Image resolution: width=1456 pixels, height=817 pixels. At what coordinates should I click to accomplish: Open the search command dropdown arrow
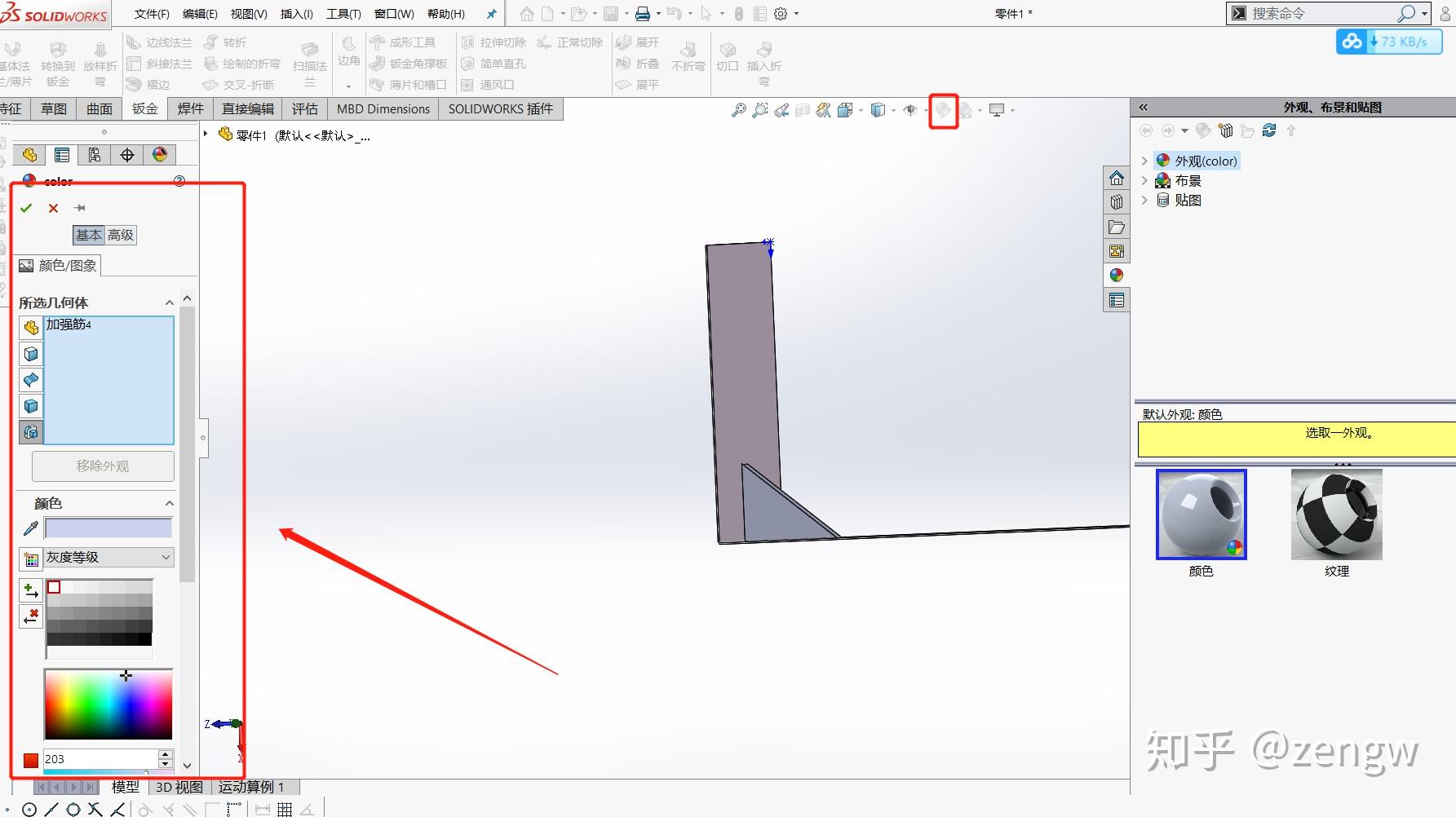(x=1424, y=14)
